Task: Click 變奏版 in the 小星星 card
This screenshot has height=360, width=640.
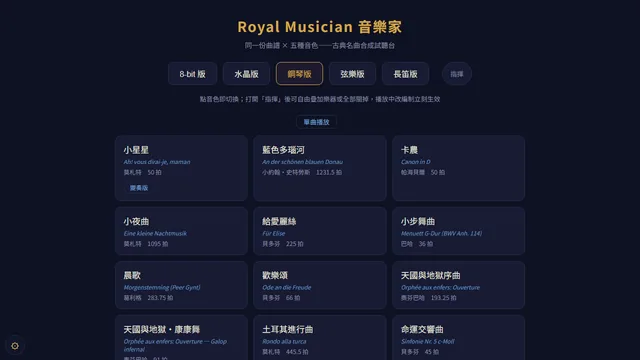Action: 139,188
